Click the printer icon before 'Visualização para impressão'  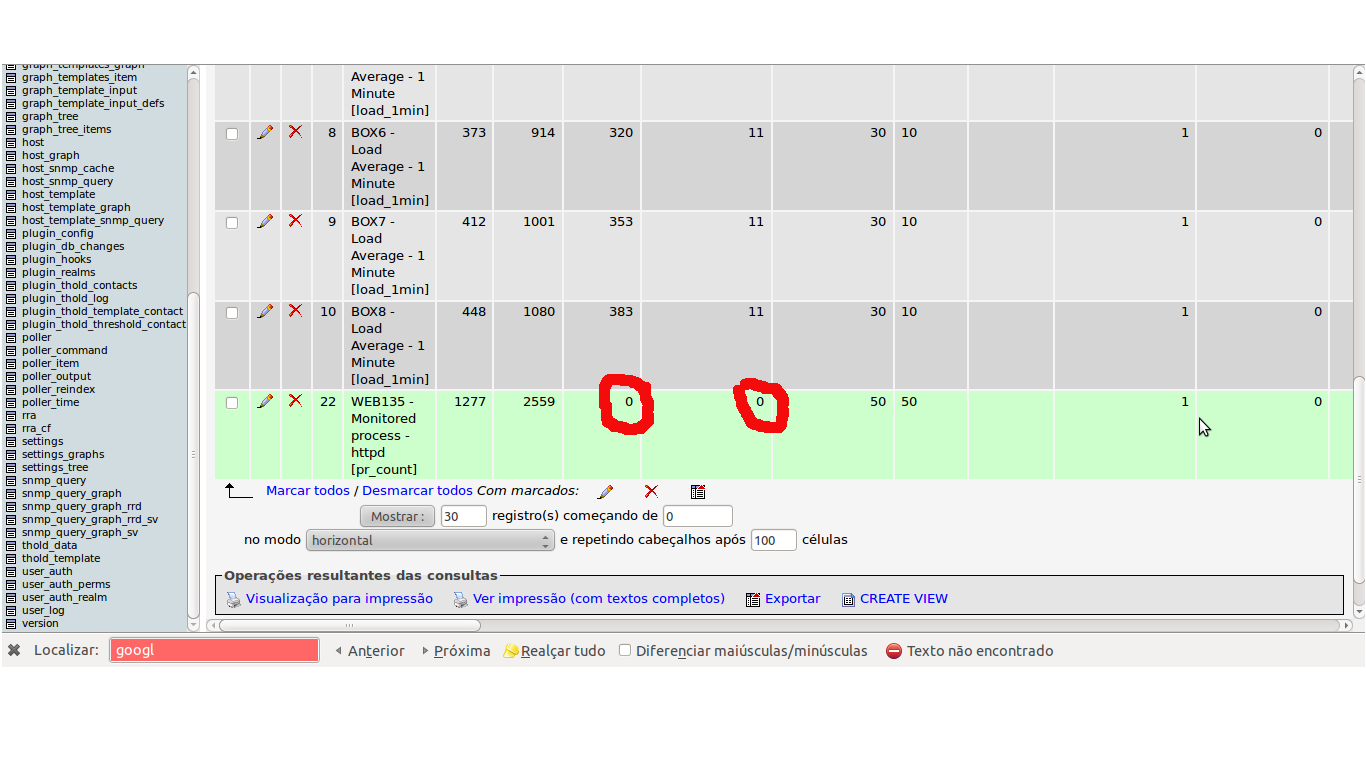click(233, 600)
